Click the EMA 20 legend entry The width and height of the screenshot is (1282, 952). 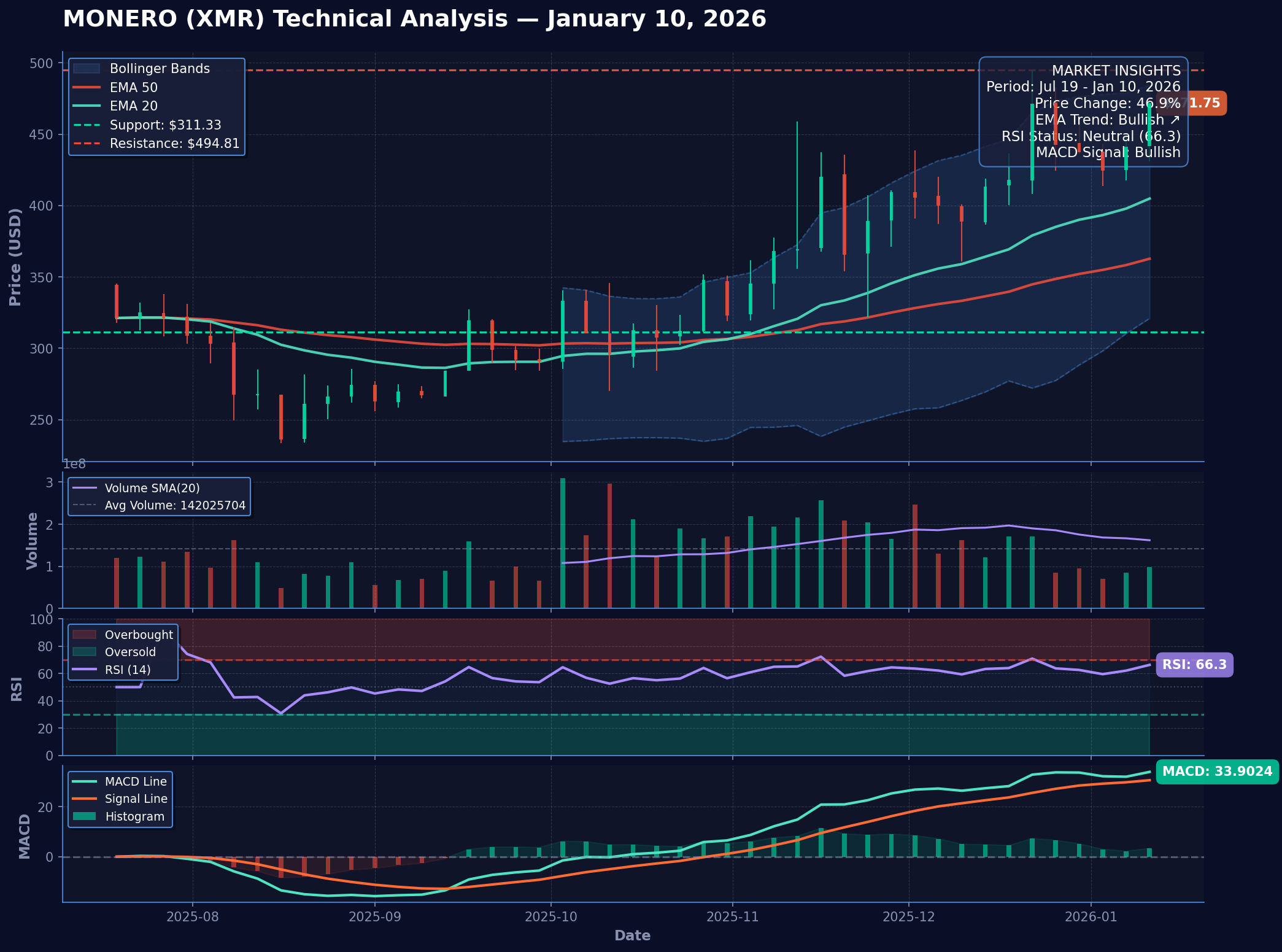133,106
